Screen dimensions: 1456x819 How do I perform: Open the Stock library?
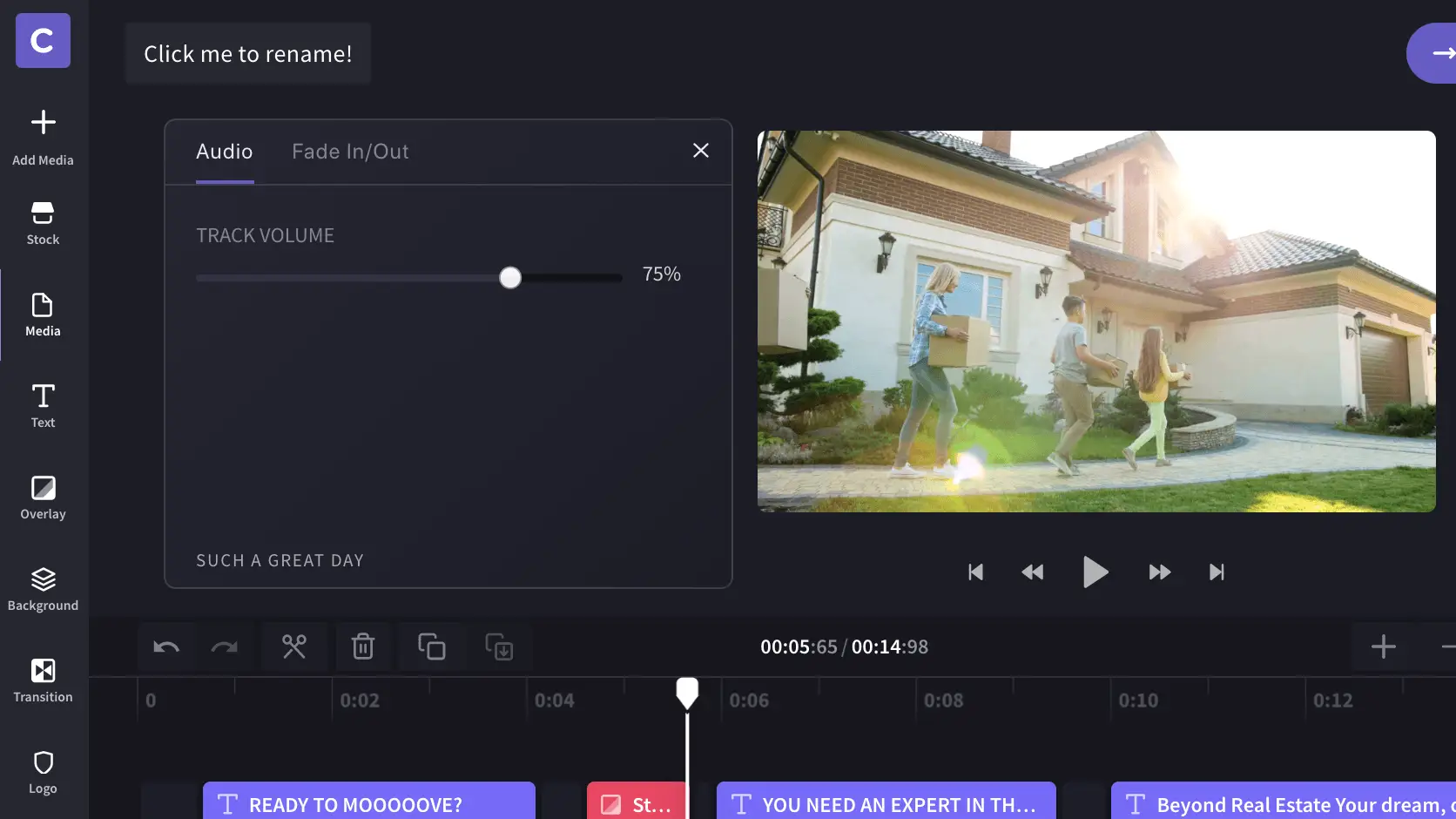click(43, 224)
